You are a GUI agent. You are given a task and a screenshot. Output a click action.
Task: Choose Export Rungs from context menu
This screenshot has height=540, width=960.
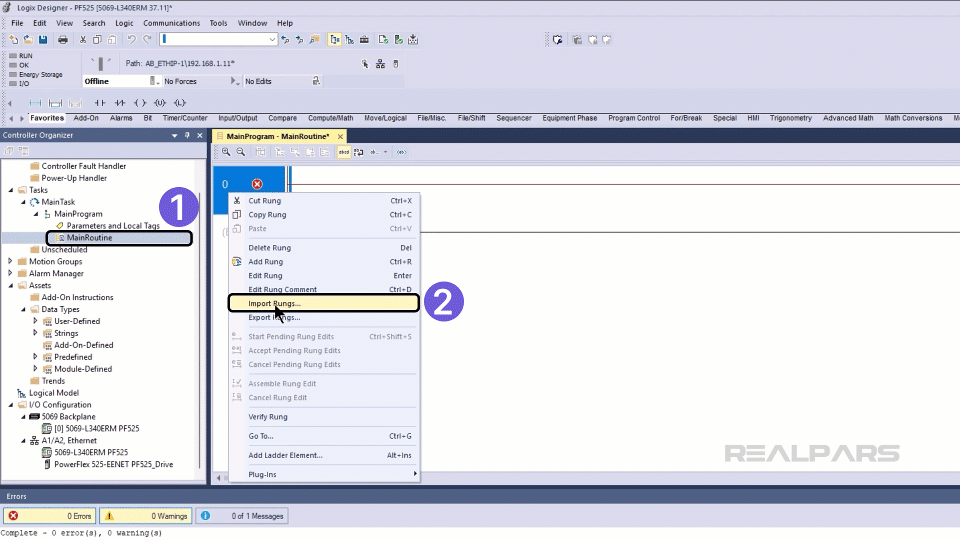324,318
